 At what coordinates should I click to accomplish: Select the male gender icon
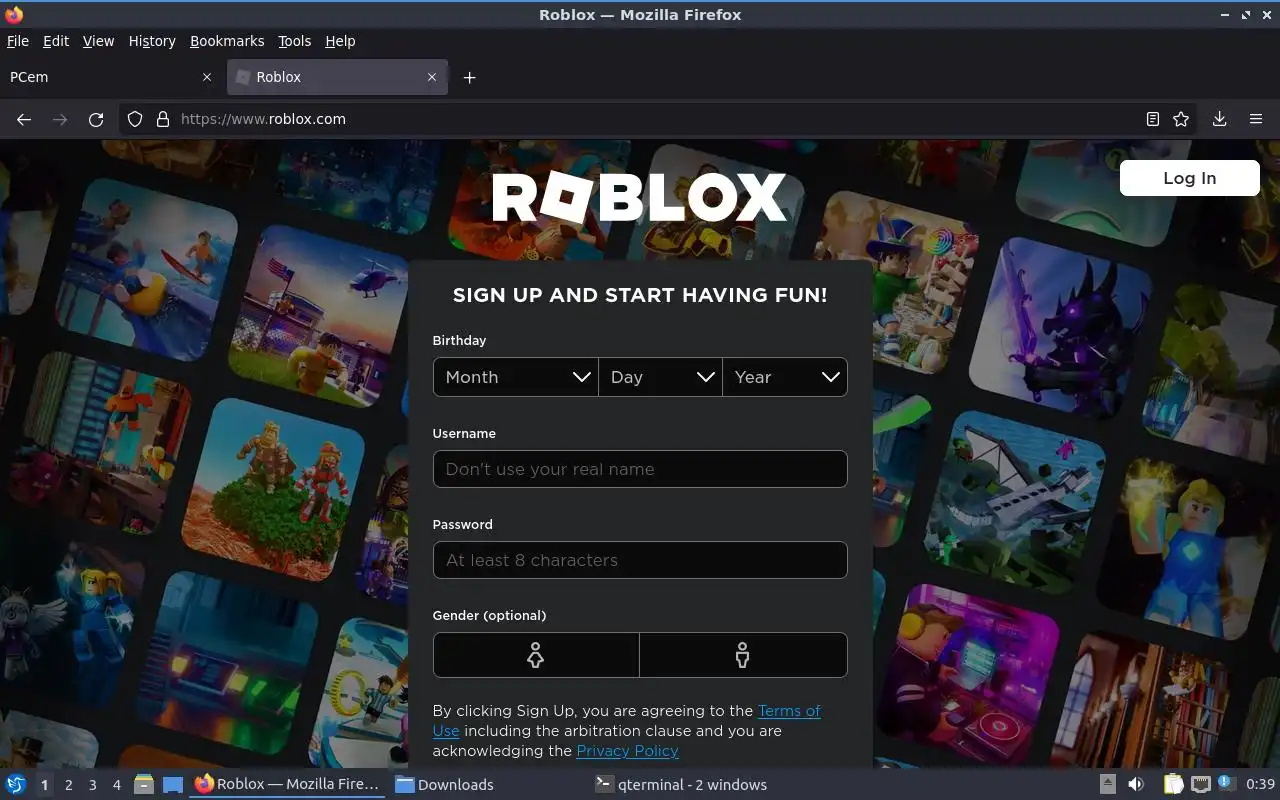tap(743, 655)
